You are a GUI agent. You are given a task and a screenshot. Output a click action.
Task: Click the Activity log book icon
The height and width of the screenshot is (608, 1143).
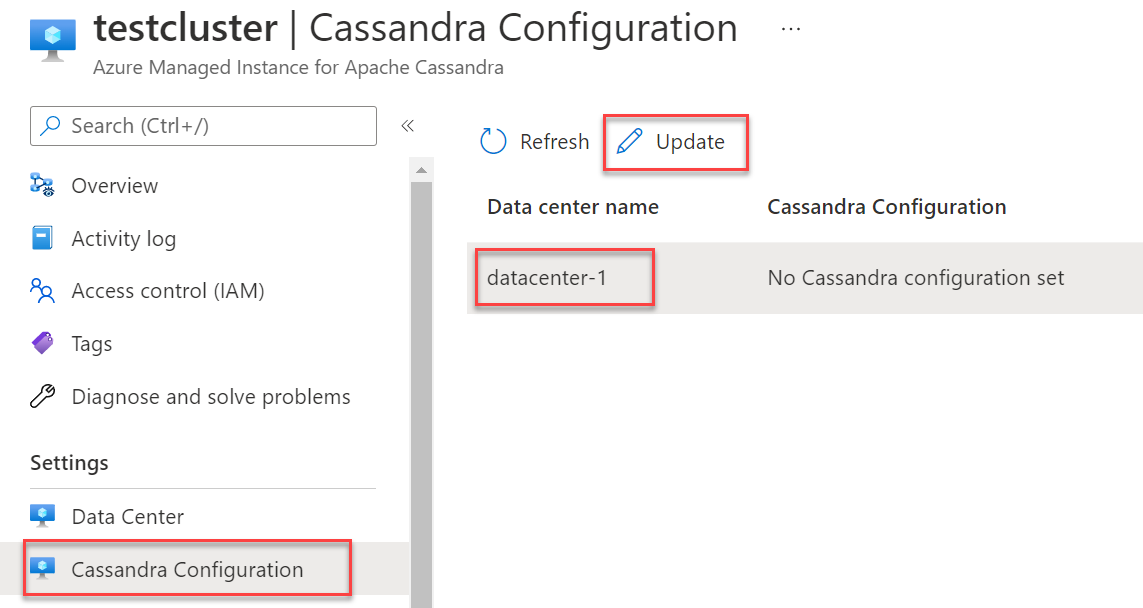42,239
